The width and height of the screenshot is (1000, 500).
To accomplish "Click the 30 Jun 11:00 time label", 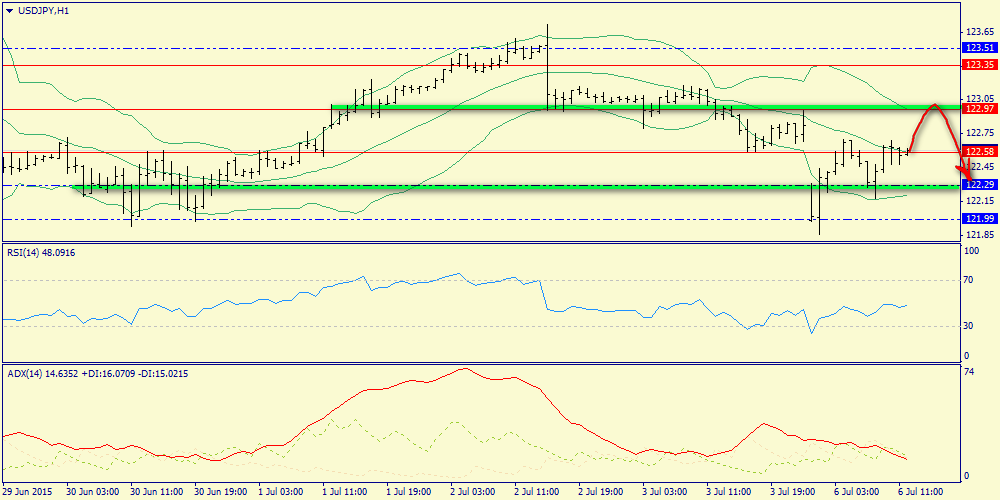I will pyautogui.click(x=156, y=492).
